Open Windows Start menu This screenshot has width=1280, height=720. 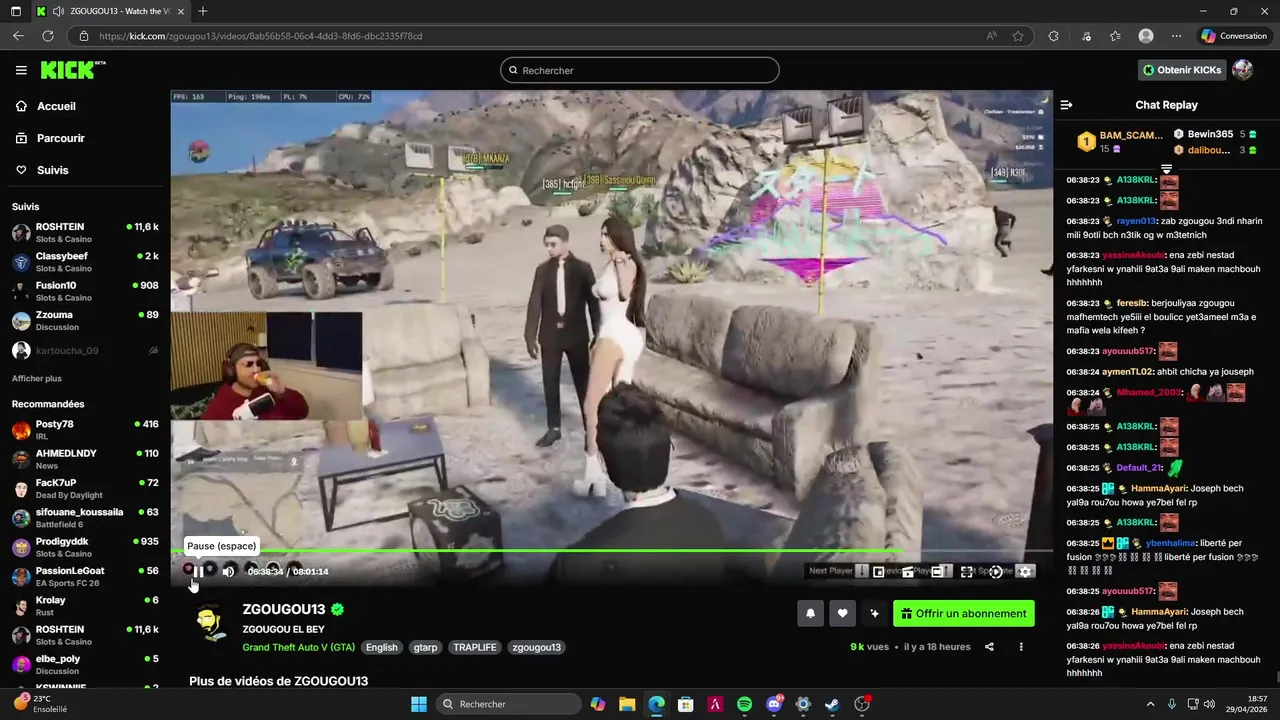419,704
